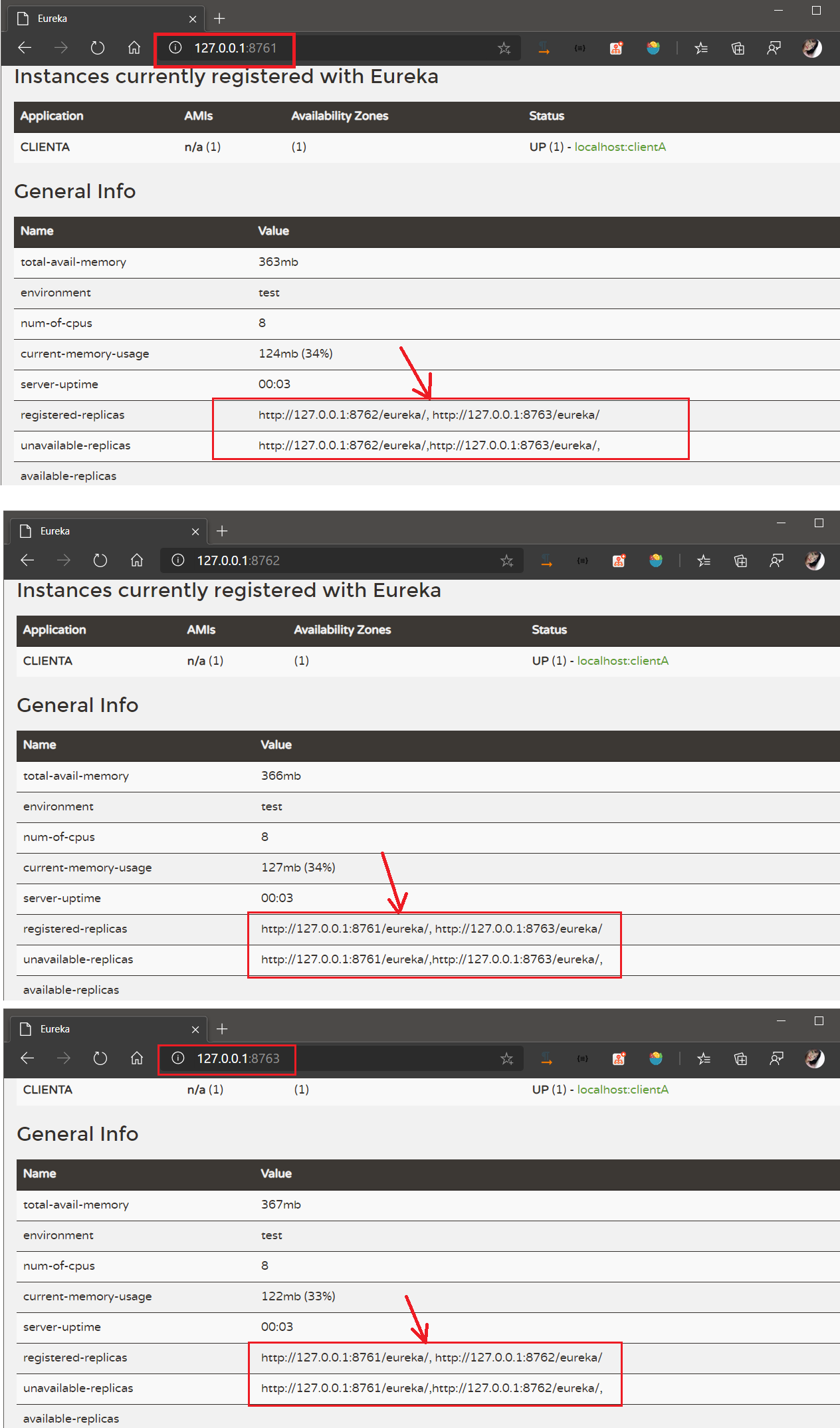
Task: Select the Eureka tab in the bottom browser window
Action: [100, 1029]
